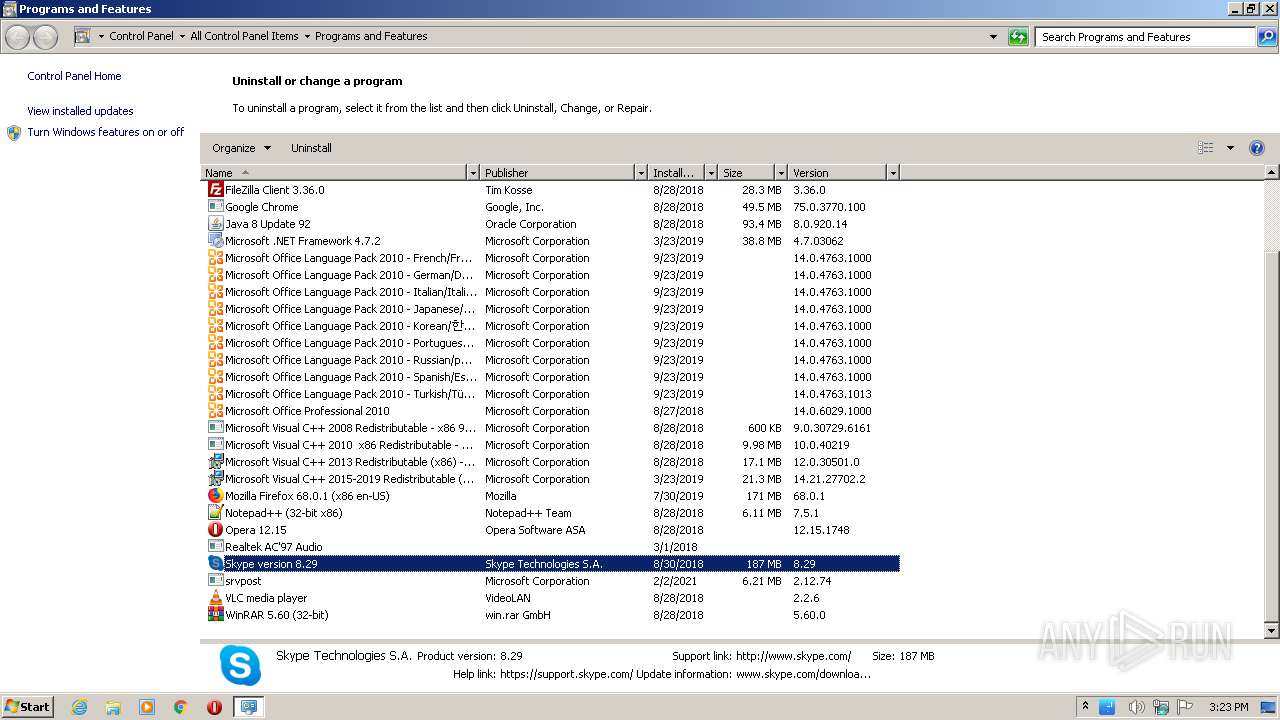The height and width of the screenshot is (720, 1280).
Task: Go back with the back arrow
Action: click(x=18, y=37)
